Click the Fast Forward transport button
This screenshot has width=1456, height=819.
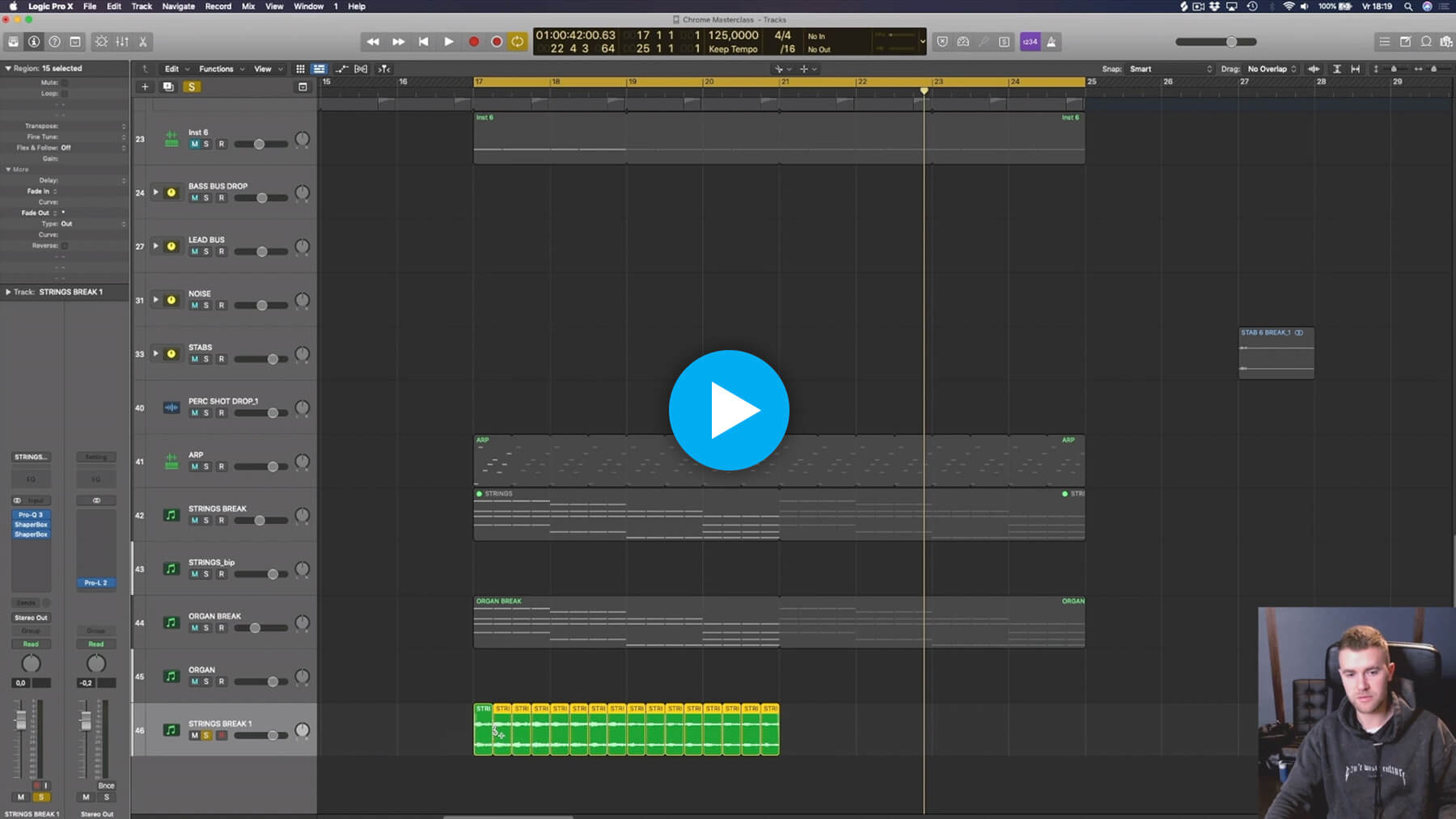pos(398,41)
